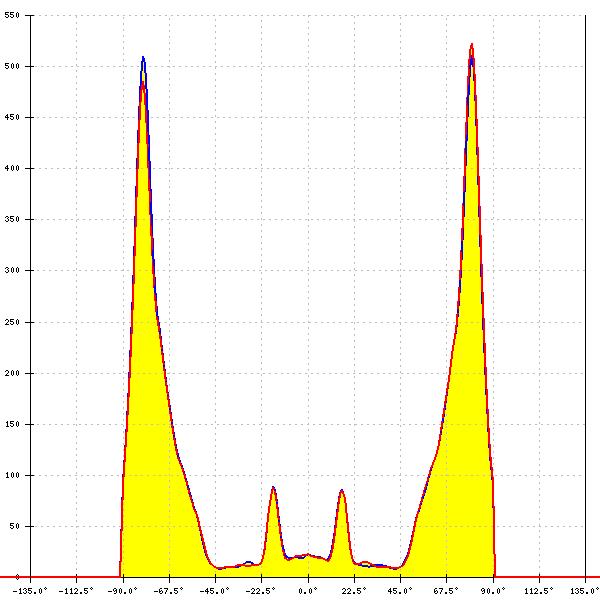Click the 300 y-axis label
The width and height of the screenshot is (600, 600).
tap(11, 271)
